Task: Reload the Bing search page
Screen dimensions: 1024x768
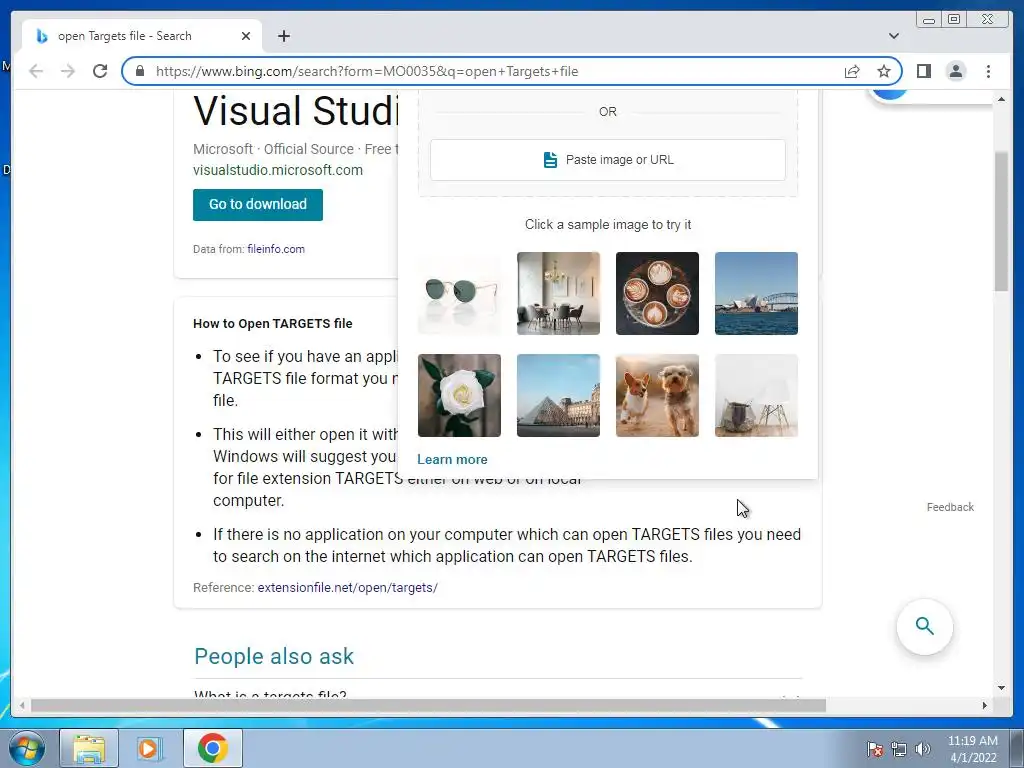Action: [100, 71]
